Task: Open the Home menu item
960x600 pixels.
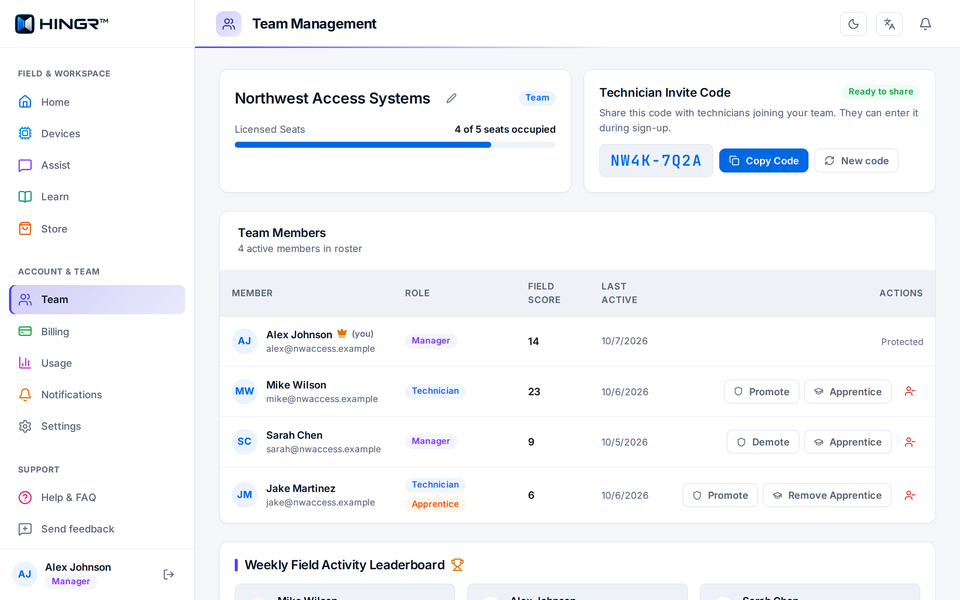Action: (97, 102)
